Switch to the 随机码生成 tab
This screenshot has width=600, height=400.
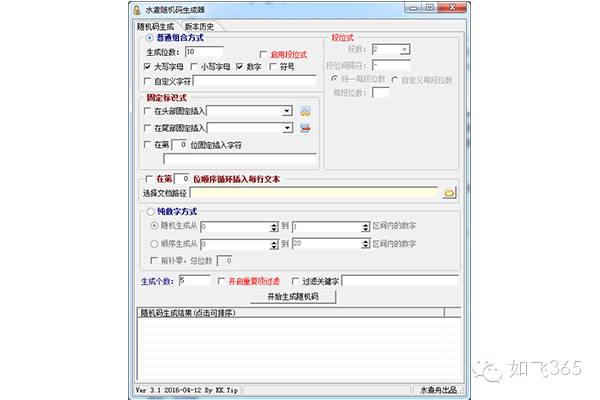click(155, 26)
